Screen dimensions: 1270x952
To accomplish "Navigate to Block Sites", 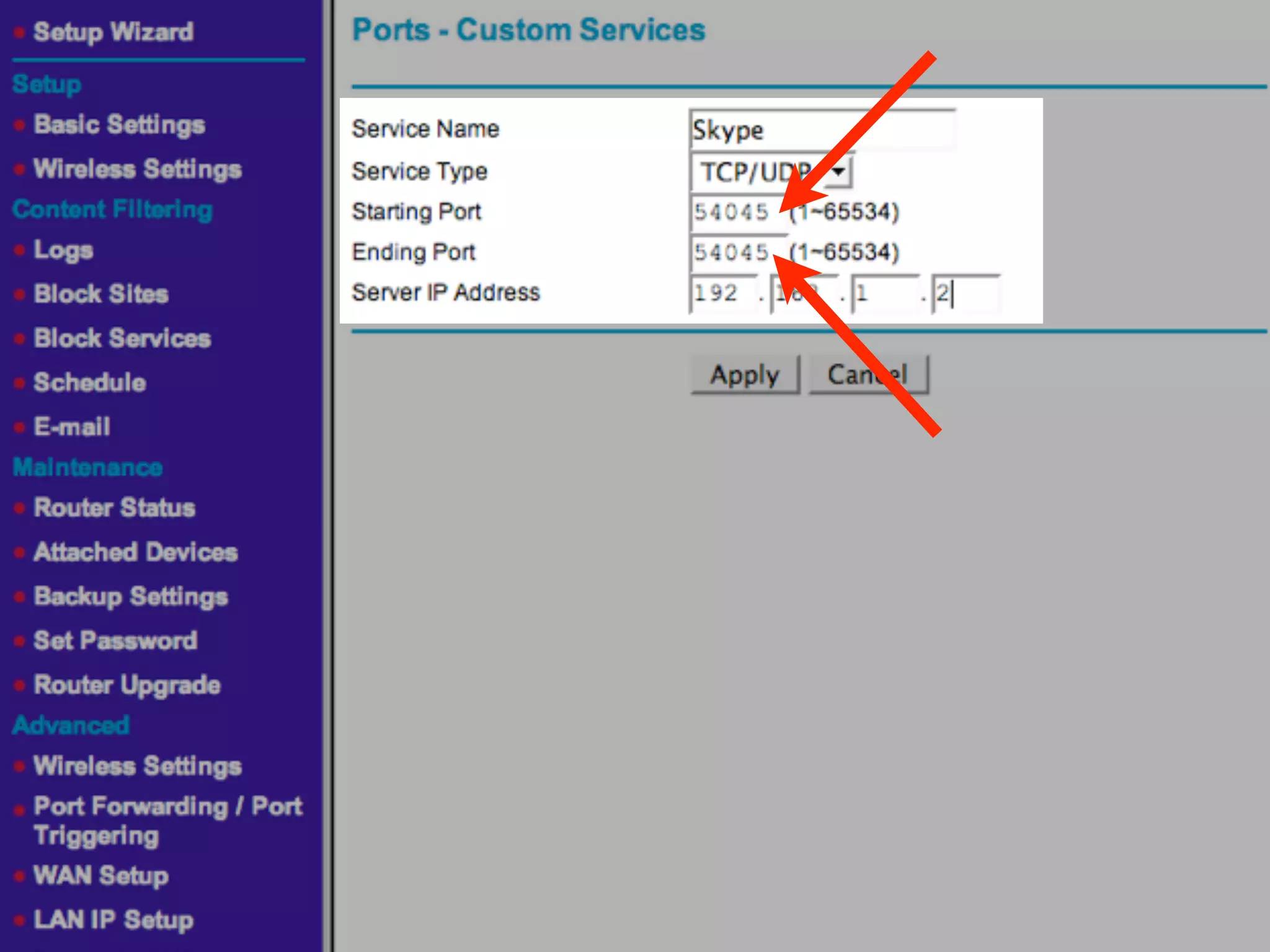I will coord(101,294).
